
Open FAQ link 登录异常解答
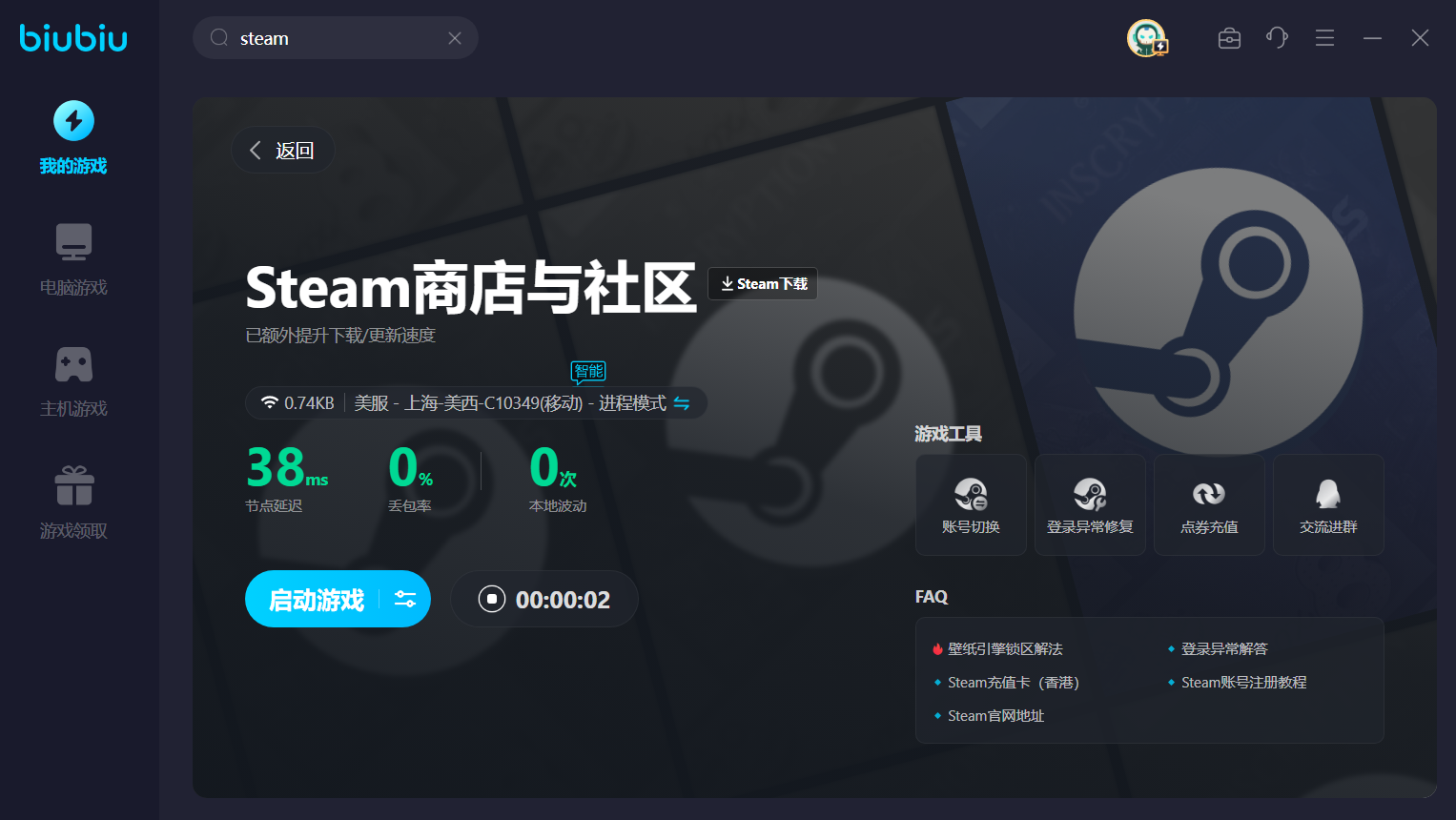[x=1224, y=649]
